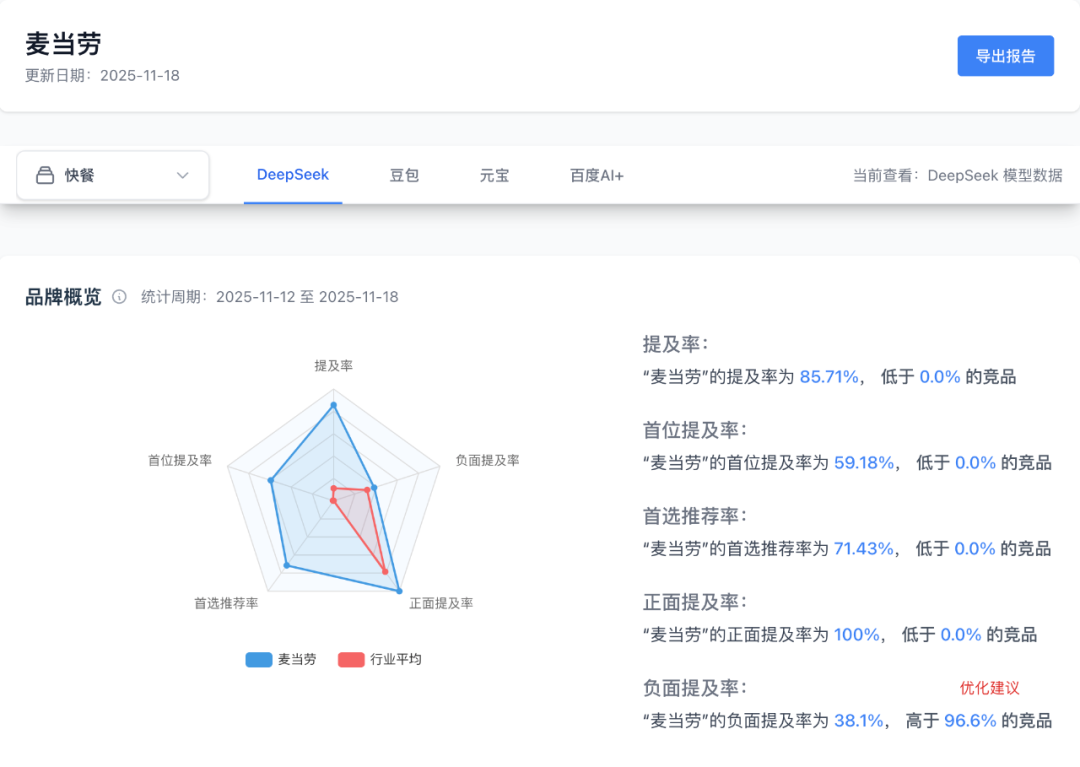Click the 38.1% negative mention value
The width and height of the screenshot is (1080, 767).
[858, 721]
